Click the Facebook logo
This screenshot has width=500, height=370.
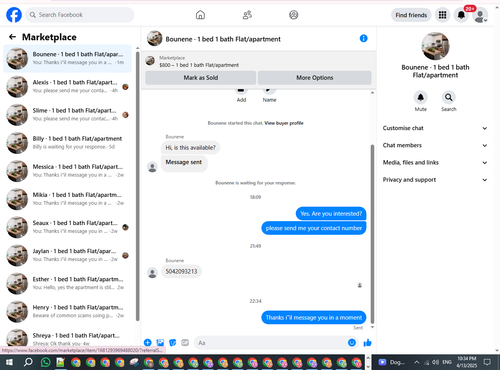(x=14, y=15)
